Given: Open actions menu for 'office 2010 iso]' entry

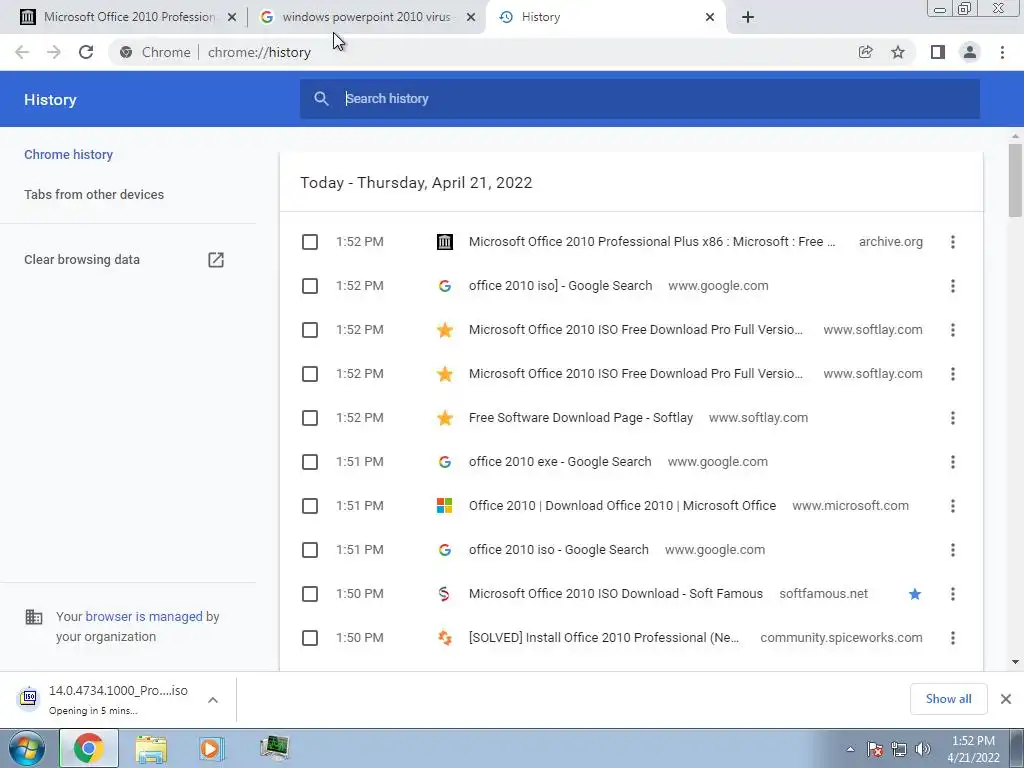Looking at the screenshot, I should pyautogui.click(x=953, y=286).
